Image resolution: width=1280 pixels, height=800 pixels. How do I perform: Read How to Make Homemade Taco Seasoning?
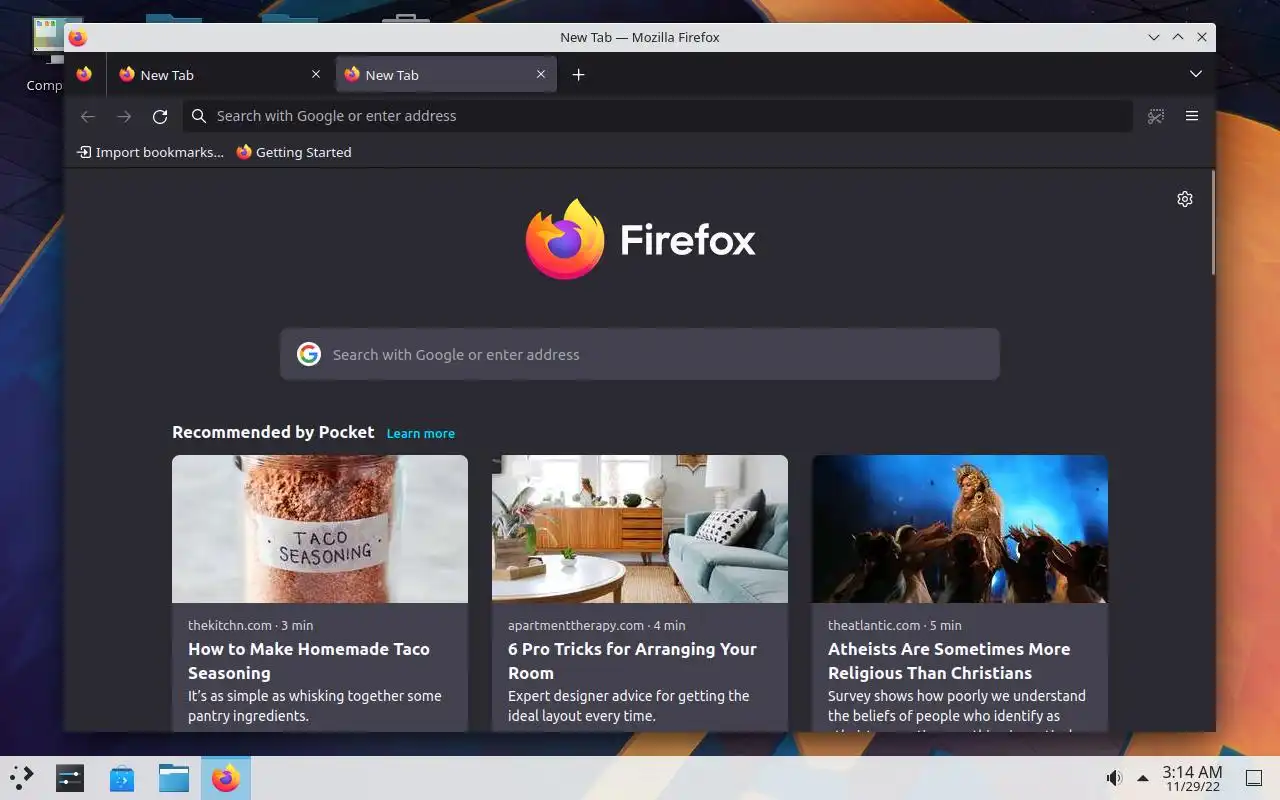coord(309,661)
